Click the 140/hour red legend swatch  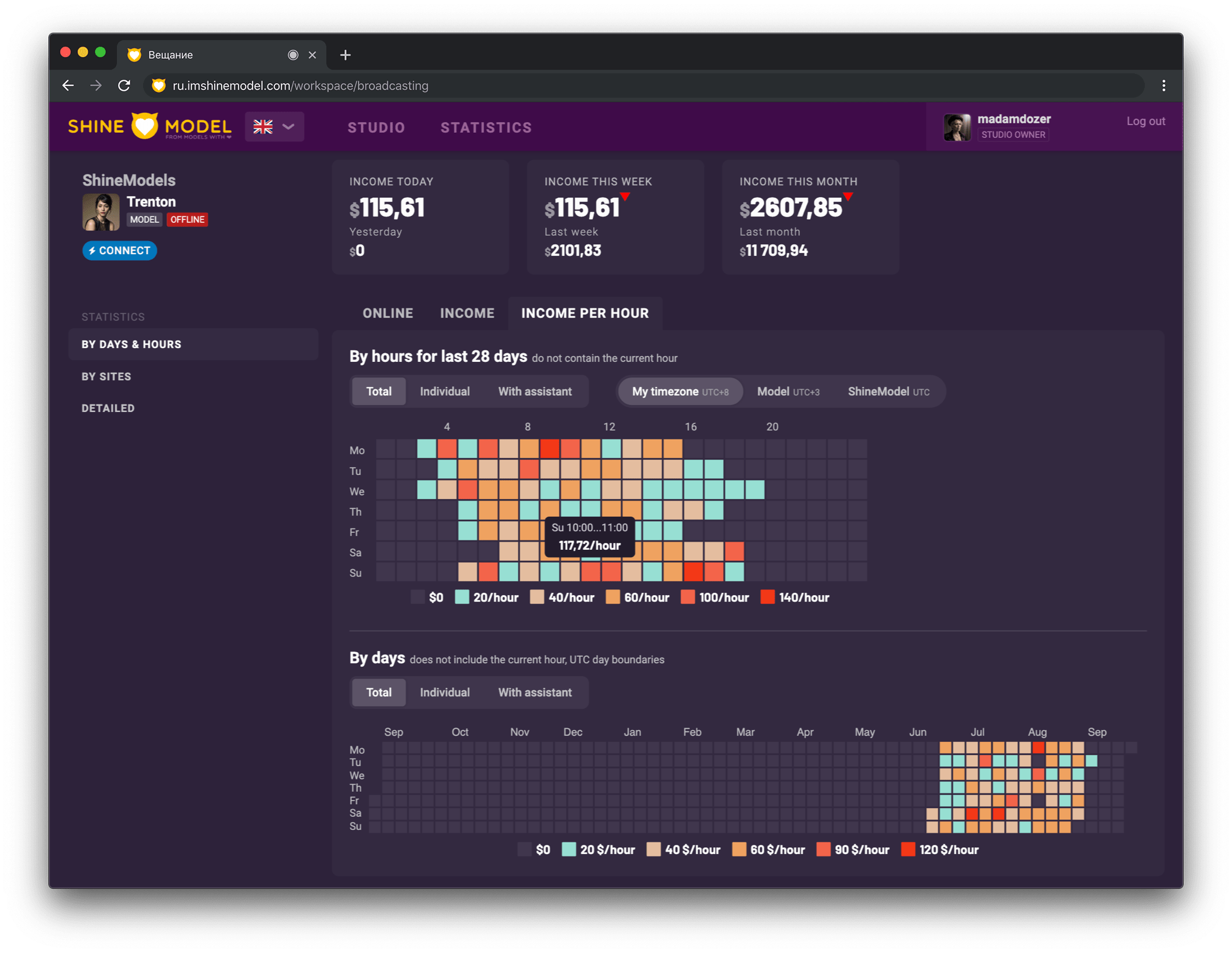pos(767,597)
